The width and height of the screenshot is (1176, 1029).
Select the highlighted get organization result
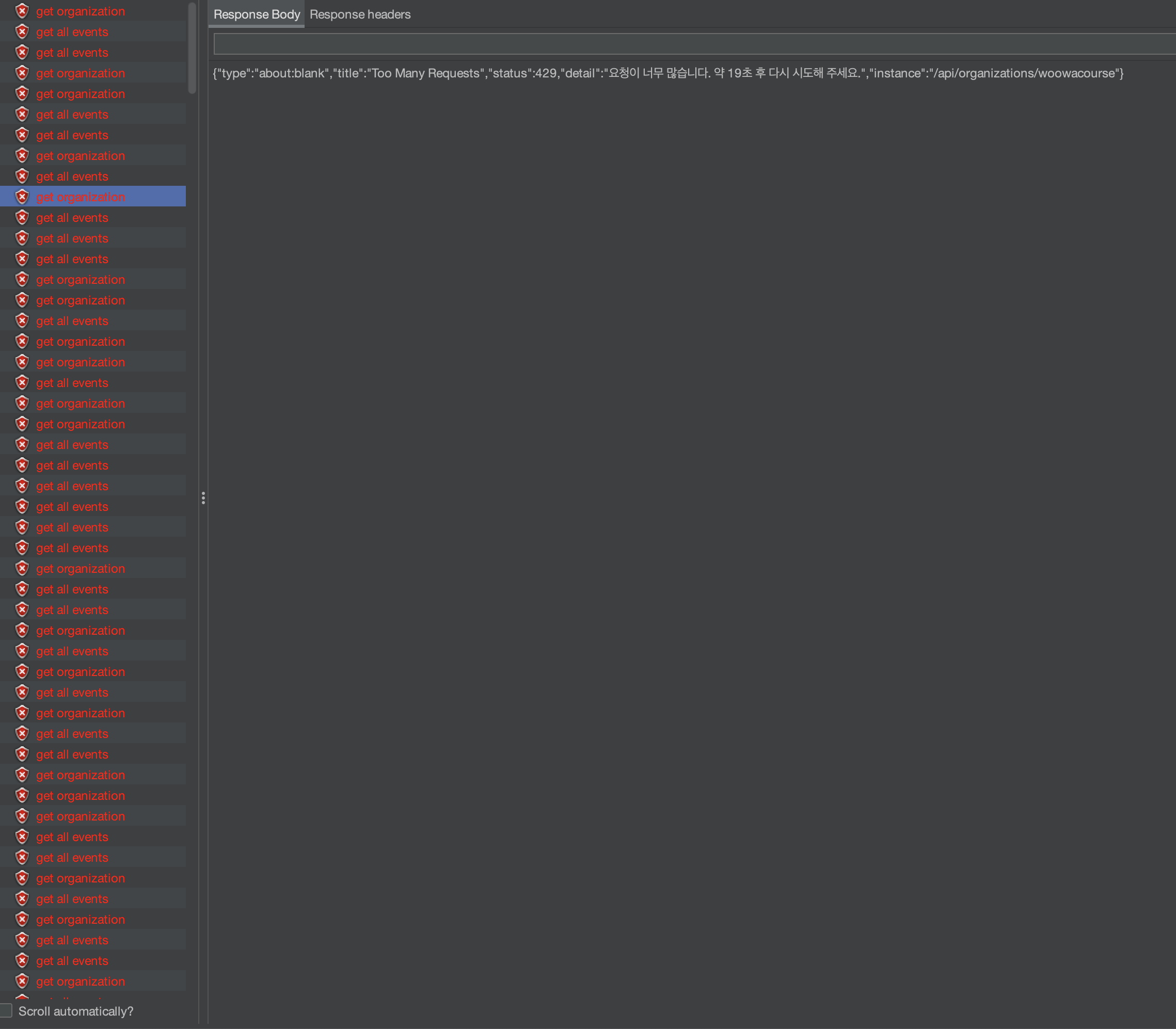click(x=81, y=197)
